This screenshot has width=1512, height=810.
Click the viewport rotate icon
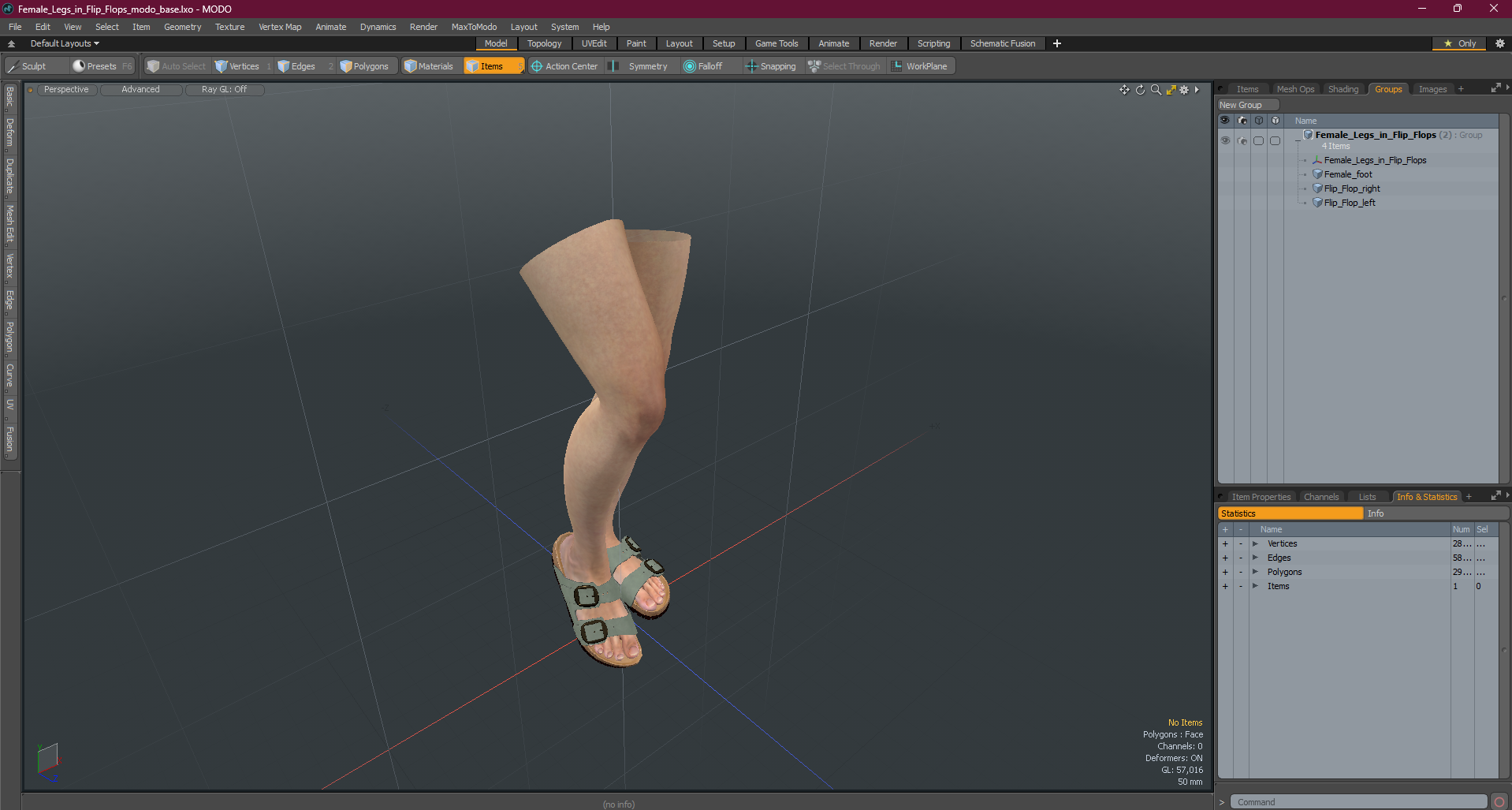pyautogui.click(x=1140, y=90)
